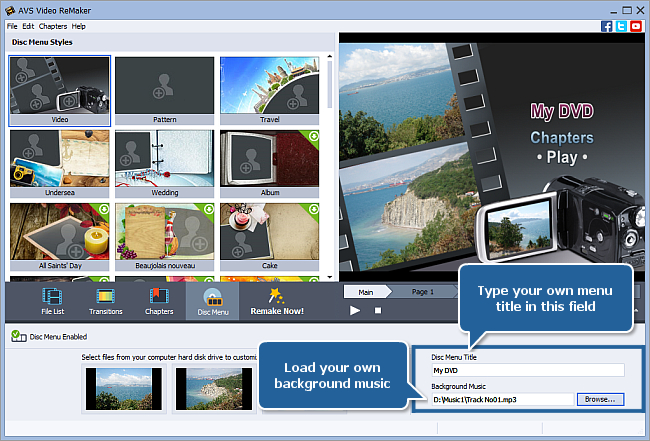Minimize the AVS Video ReMaker window
Image resolution: width=650 pixels, height=441 pixels.
point(614,12)
